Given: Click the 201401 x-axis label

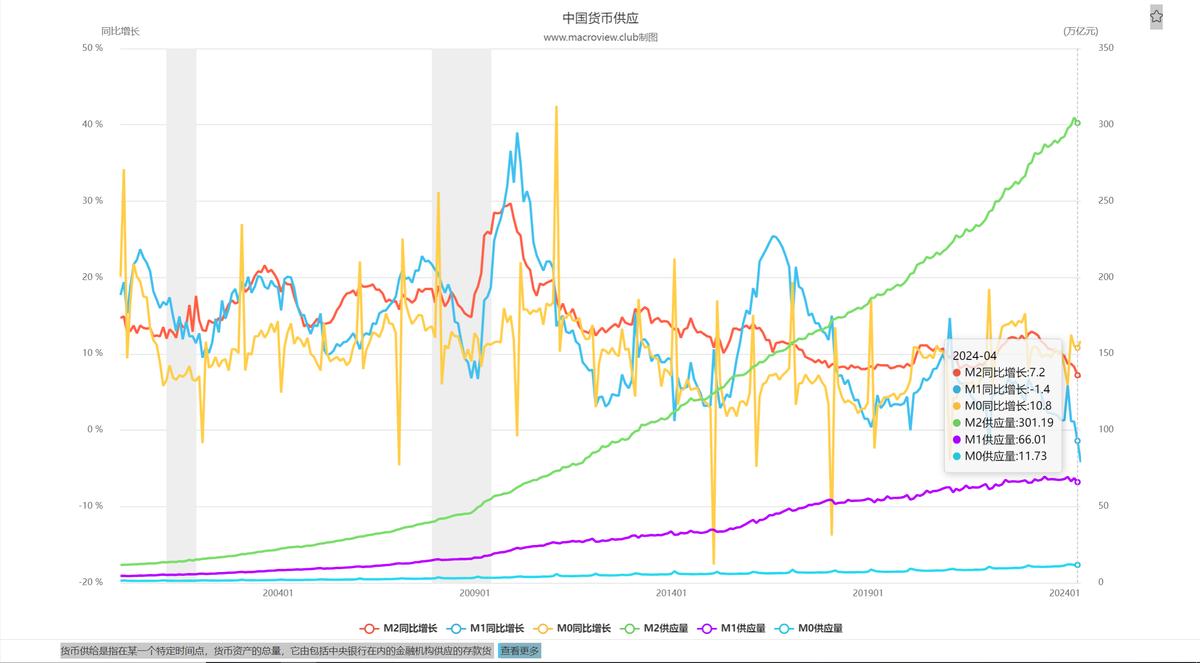Looking at the screenshot, I should coord(671,593).
